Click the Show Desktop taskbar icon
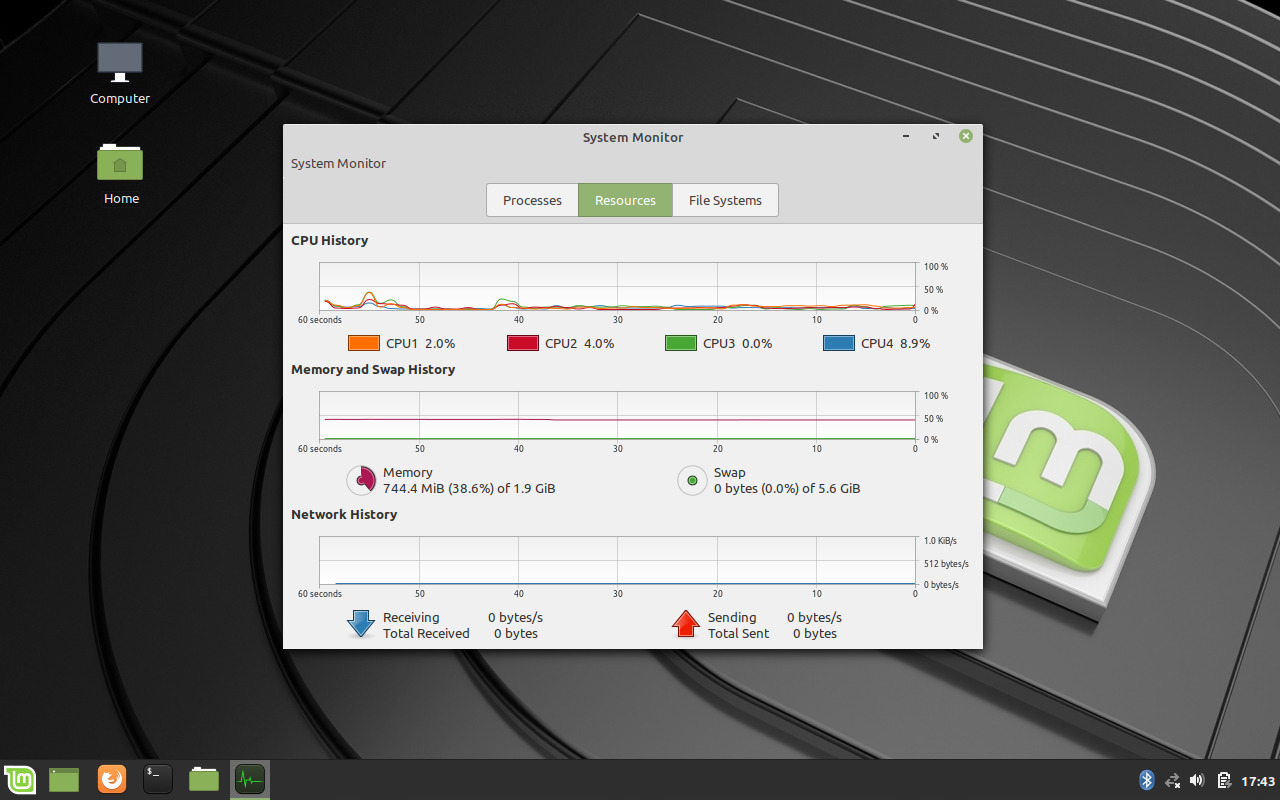 (x=64, y=779)
